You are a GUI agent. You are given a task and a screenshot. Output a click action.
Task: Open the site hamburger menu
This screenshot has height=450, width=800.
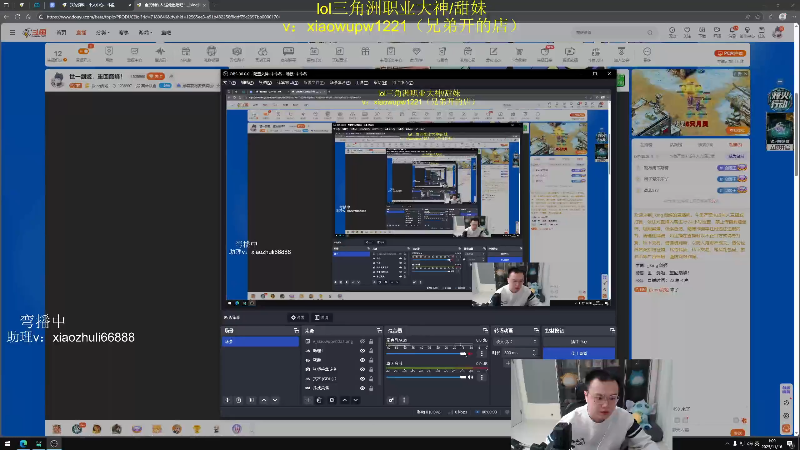[12, 33]
